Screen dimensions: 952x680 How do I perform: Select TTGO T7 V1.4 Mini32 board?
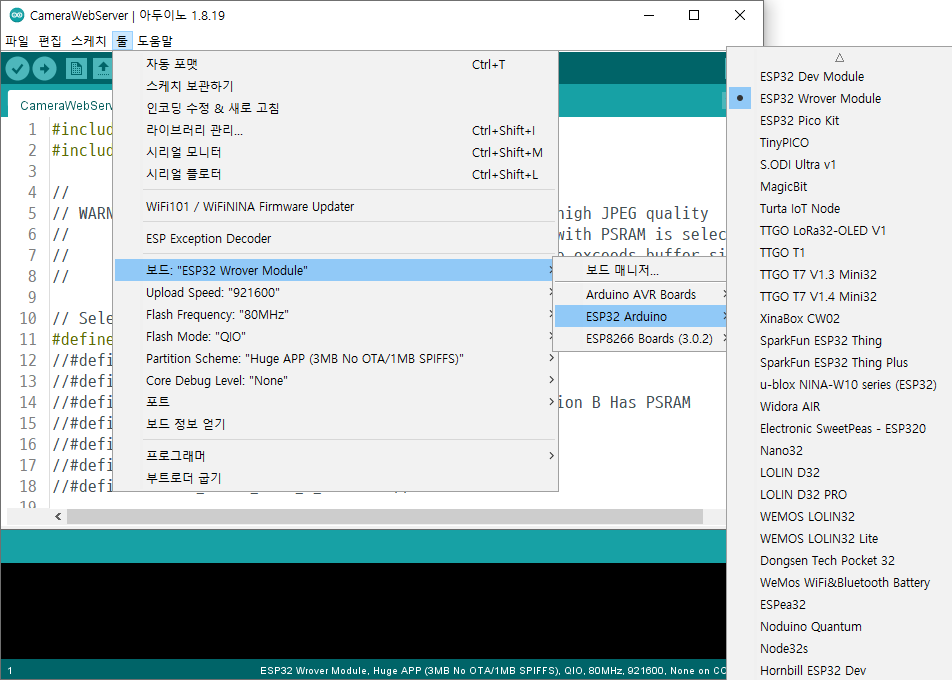point(839,296)
